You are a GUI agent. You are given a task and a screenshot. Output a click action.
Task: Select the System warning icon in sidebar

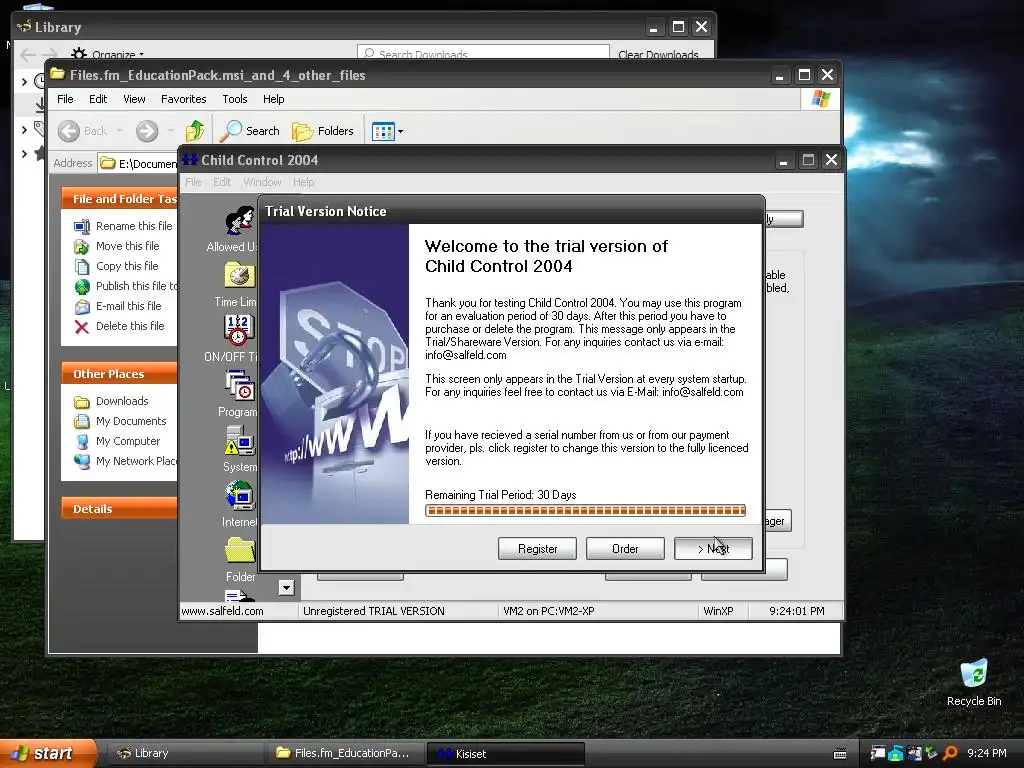coord(240,440)
